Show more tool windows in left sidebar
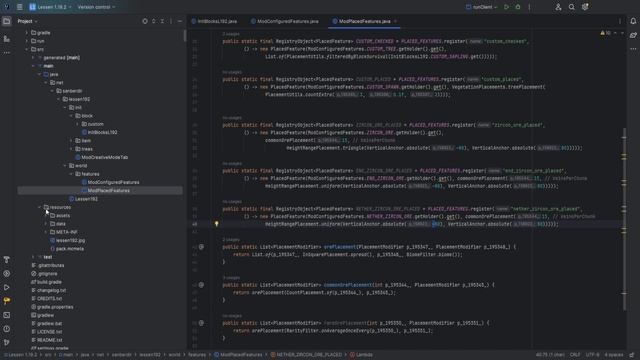This screenshot has width=640, height=360. 7,53
